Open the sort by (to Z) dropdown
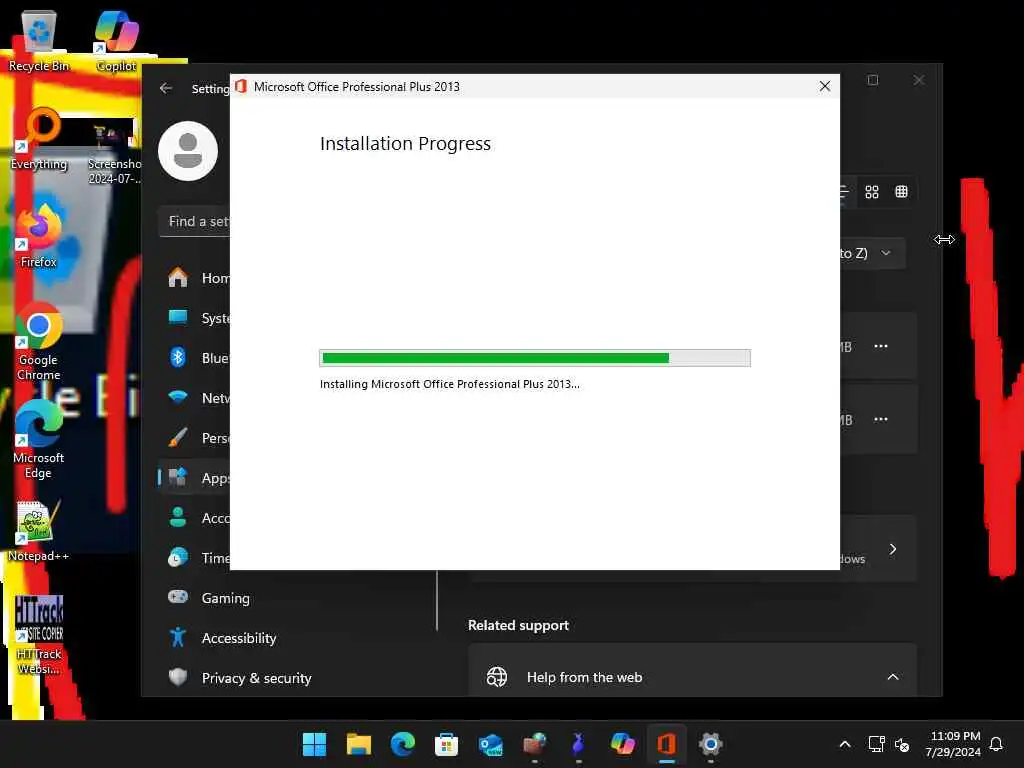The image size is (1024, 768). pos(872,253)
